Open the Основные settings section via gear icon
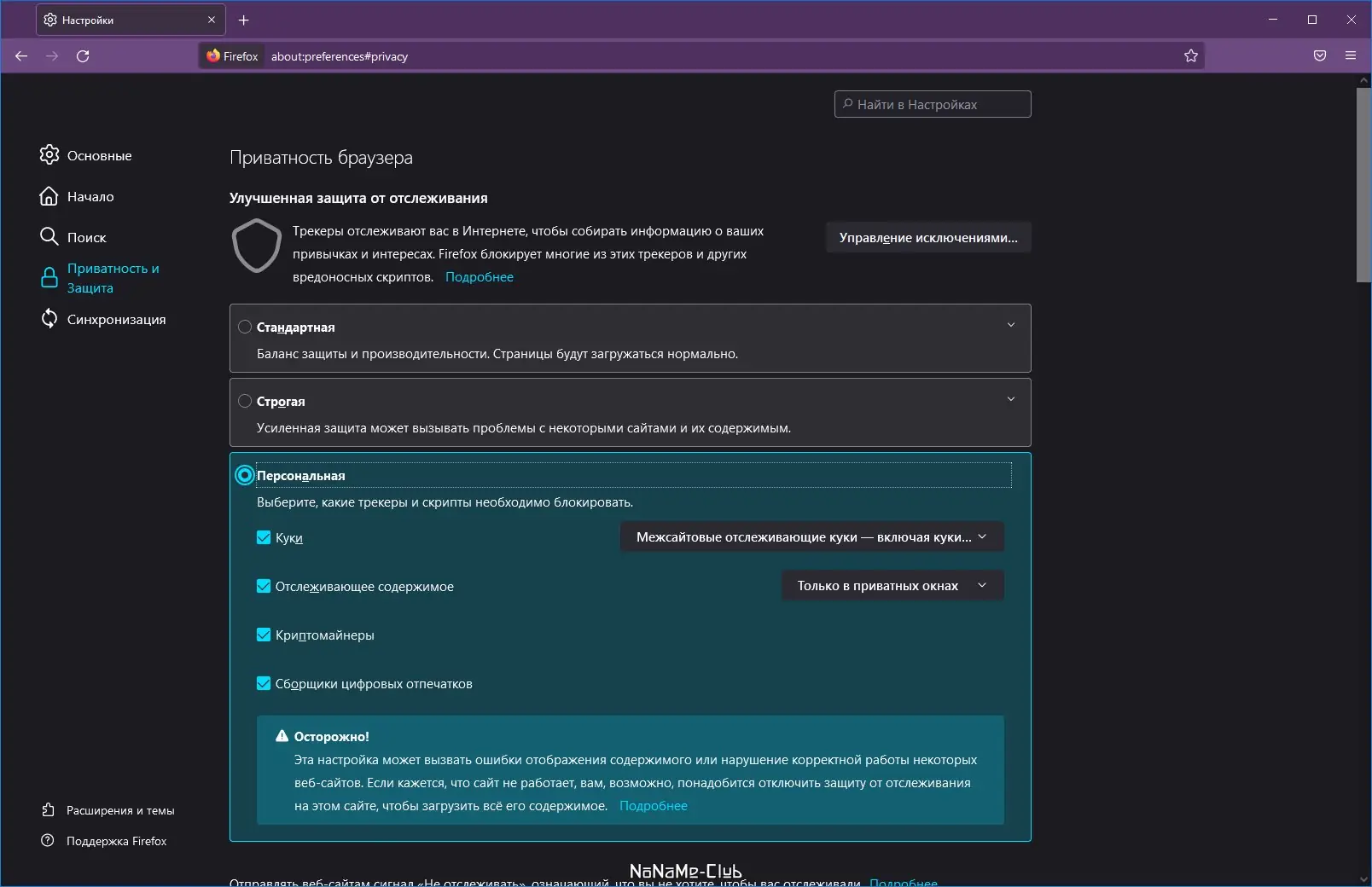The image size is (1372, 887). (x=49, y=155)
